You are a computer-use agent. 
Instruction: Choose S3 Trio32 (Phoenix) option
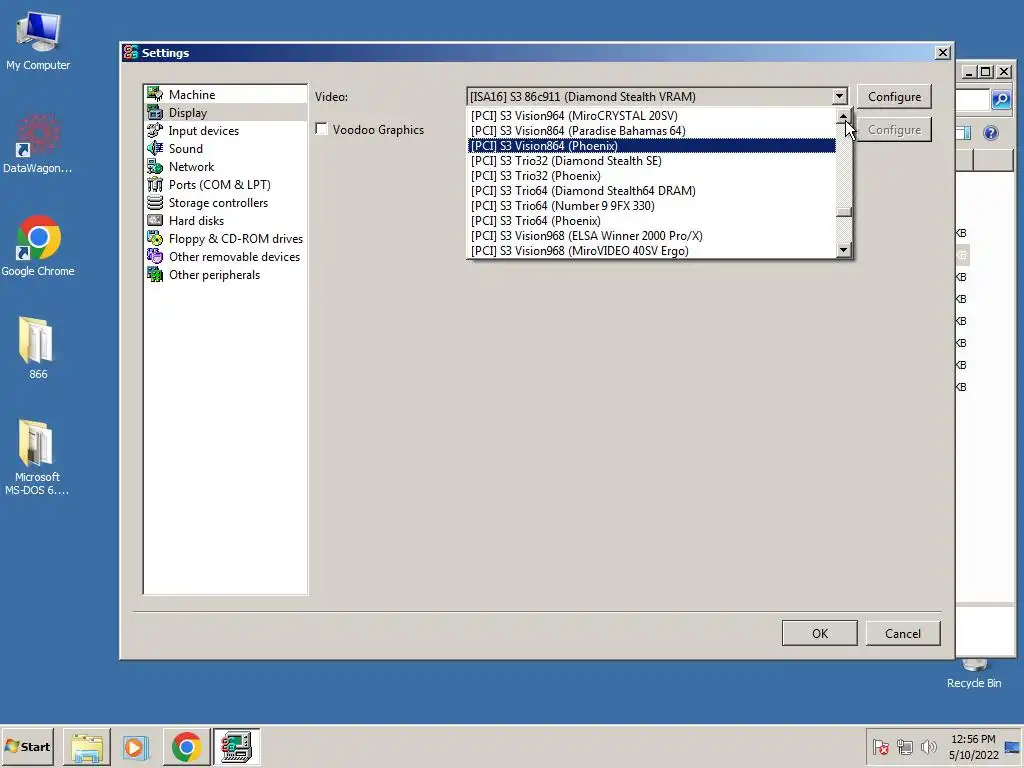(x=652, y=176)
